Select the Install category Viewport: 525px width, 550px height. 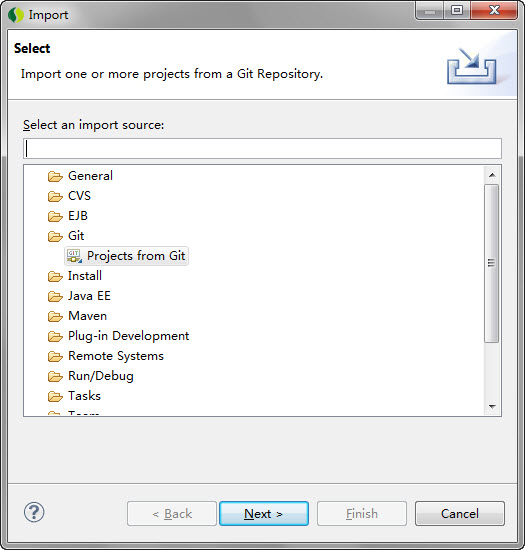[85, 276]
